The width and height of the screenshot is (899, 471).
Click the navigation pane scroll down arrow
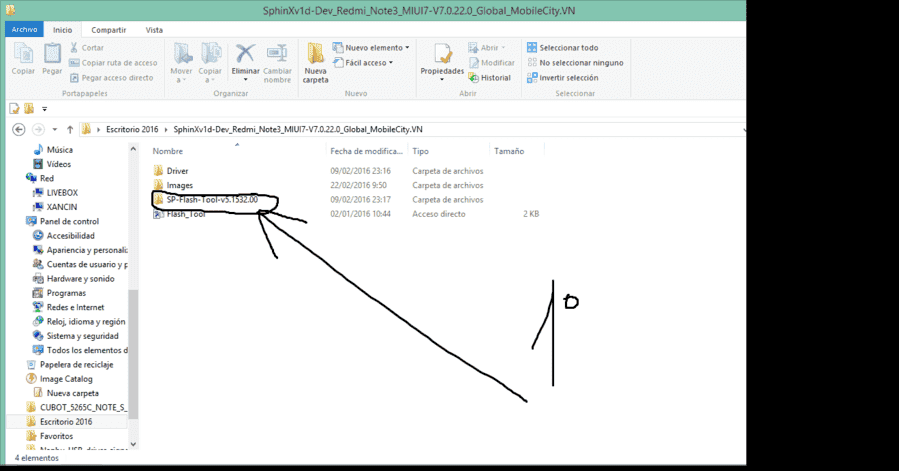133,444
